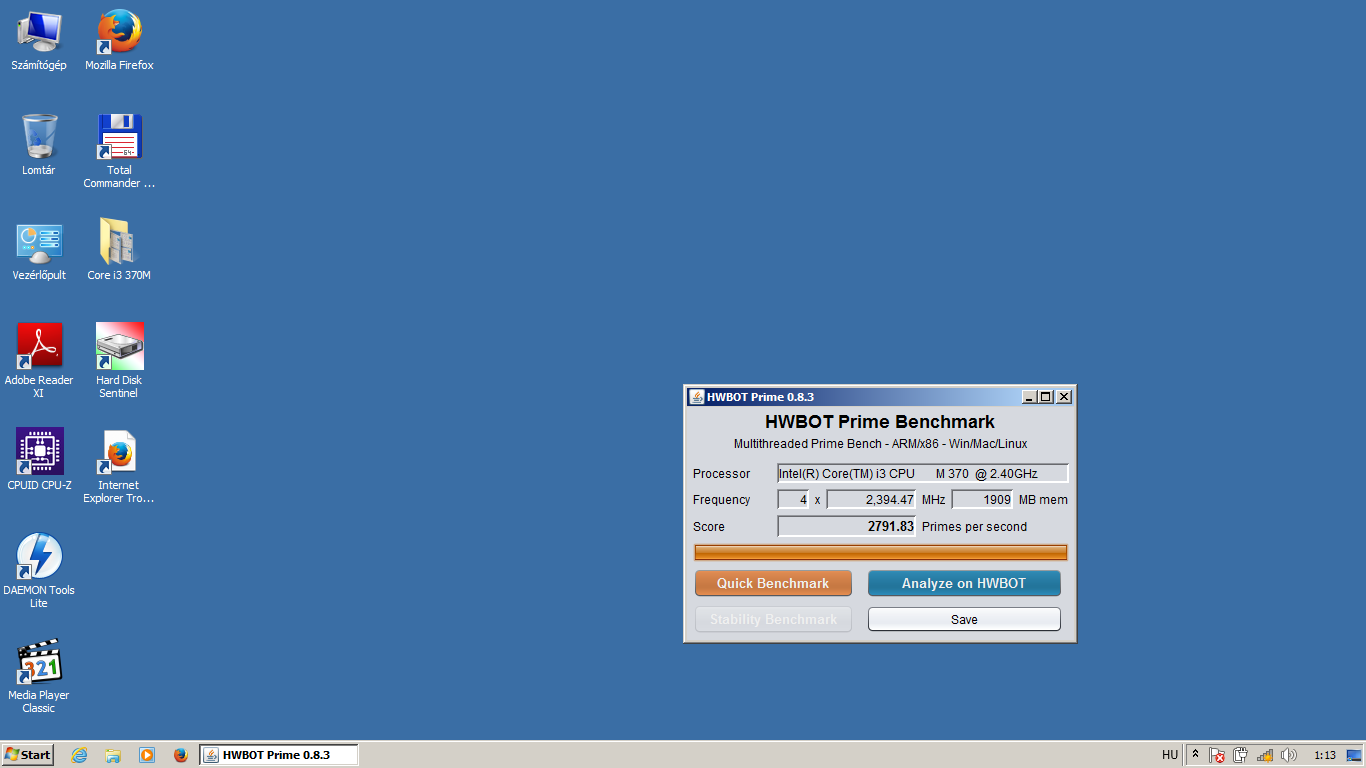
Task: Open the Lomtár recycle bin
Action: 39,145
